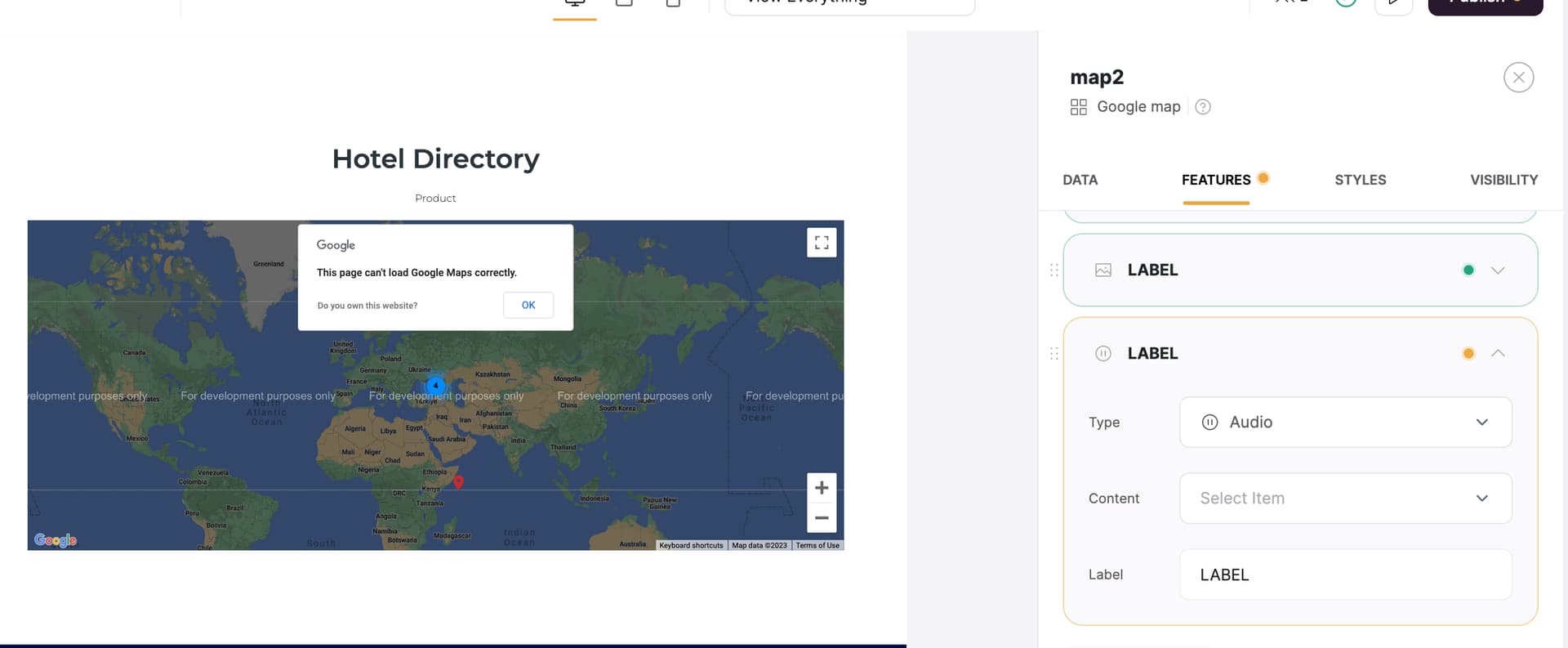Select the Product subtitle text
The height and width of the screenshot is (648, 1568).
[x=435, y=199]
